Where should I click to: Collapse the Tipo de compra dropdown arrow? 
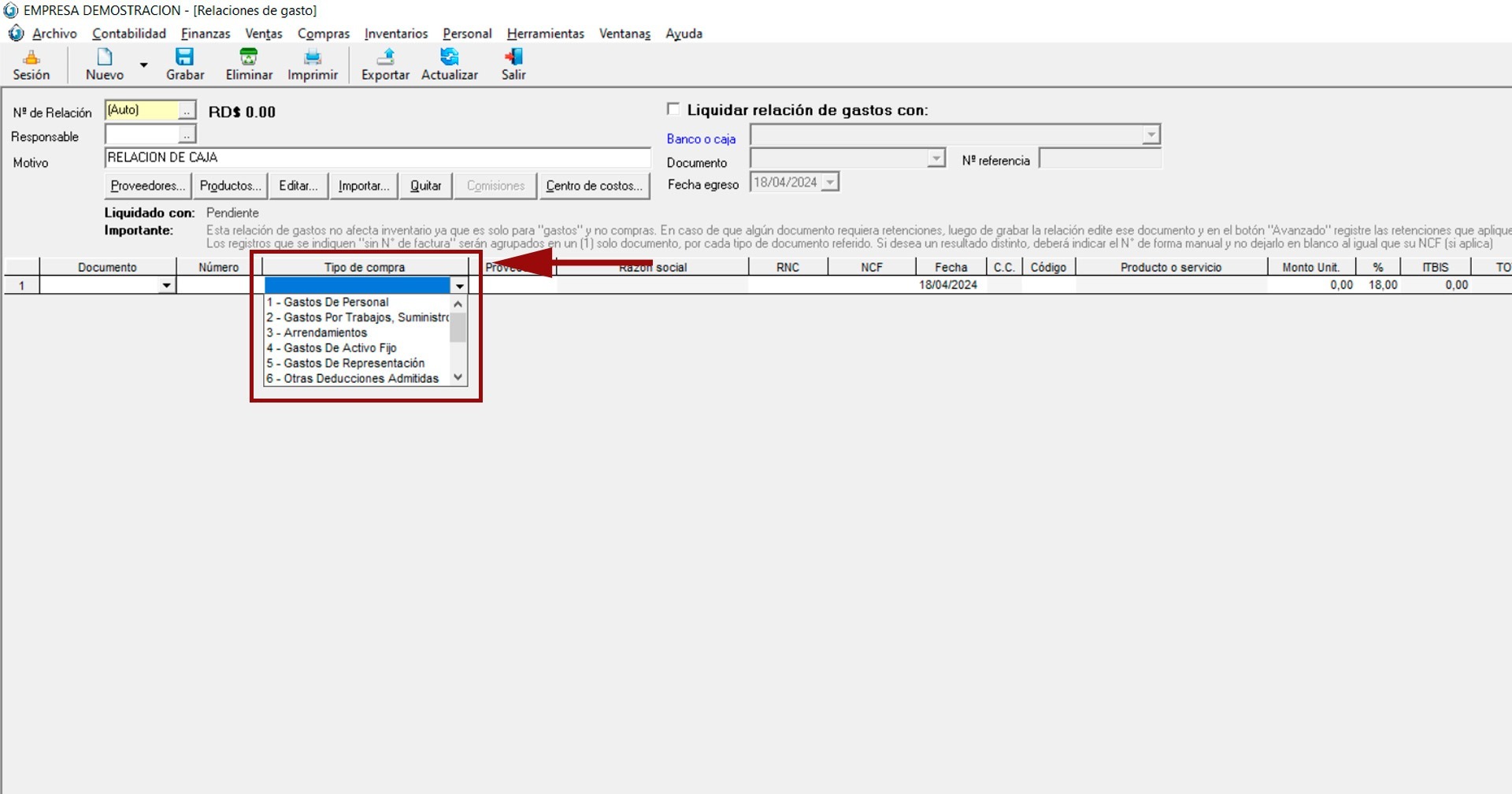(459, 285)
